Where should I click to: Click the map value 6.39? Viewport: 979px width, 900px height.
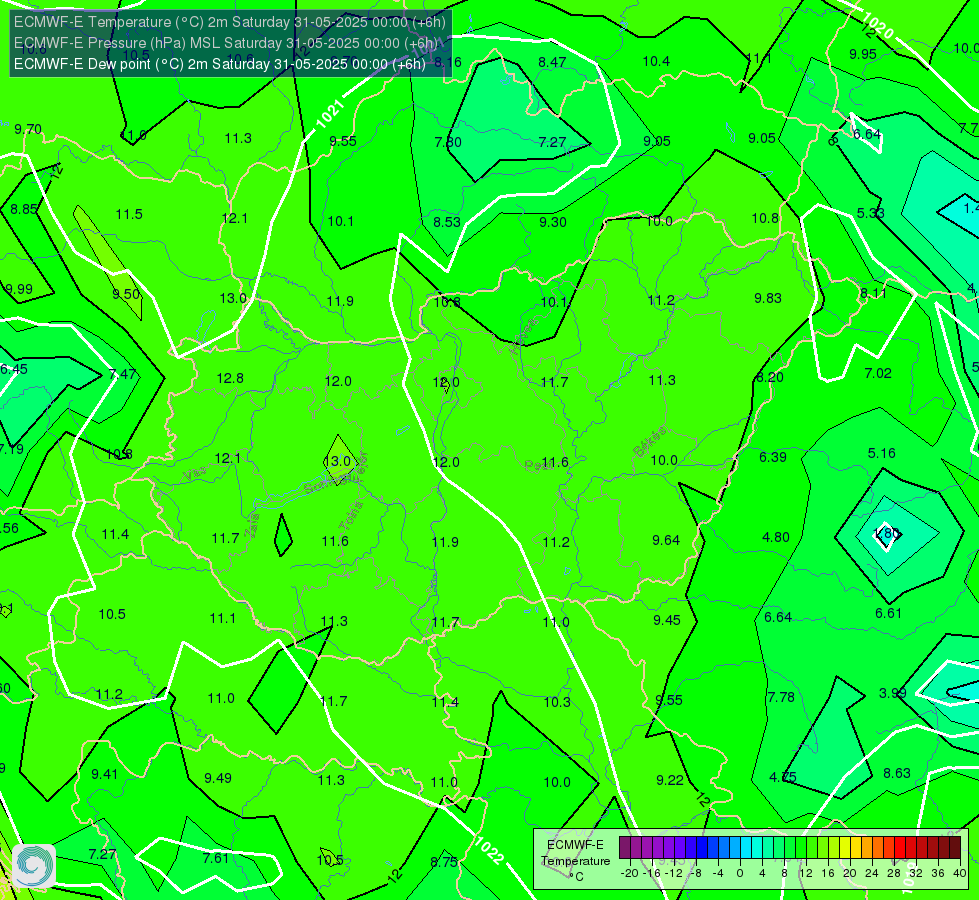click(773, 457)
